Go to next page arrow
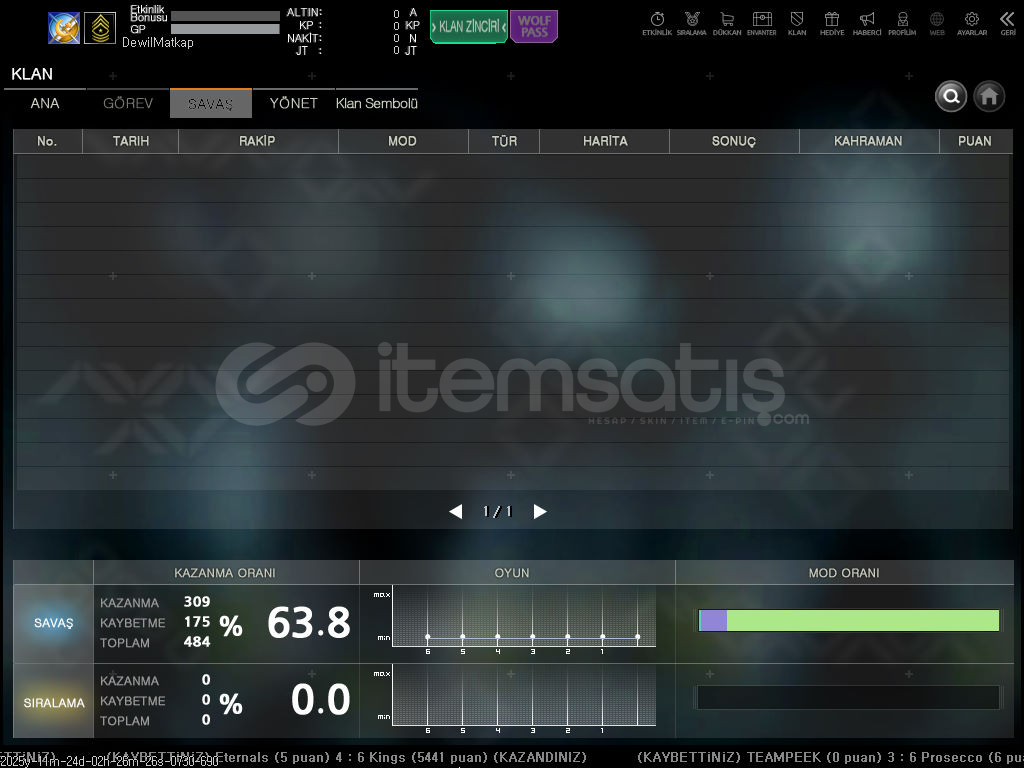Viewport: 1024px width, 768px height. tap(540, 512)
